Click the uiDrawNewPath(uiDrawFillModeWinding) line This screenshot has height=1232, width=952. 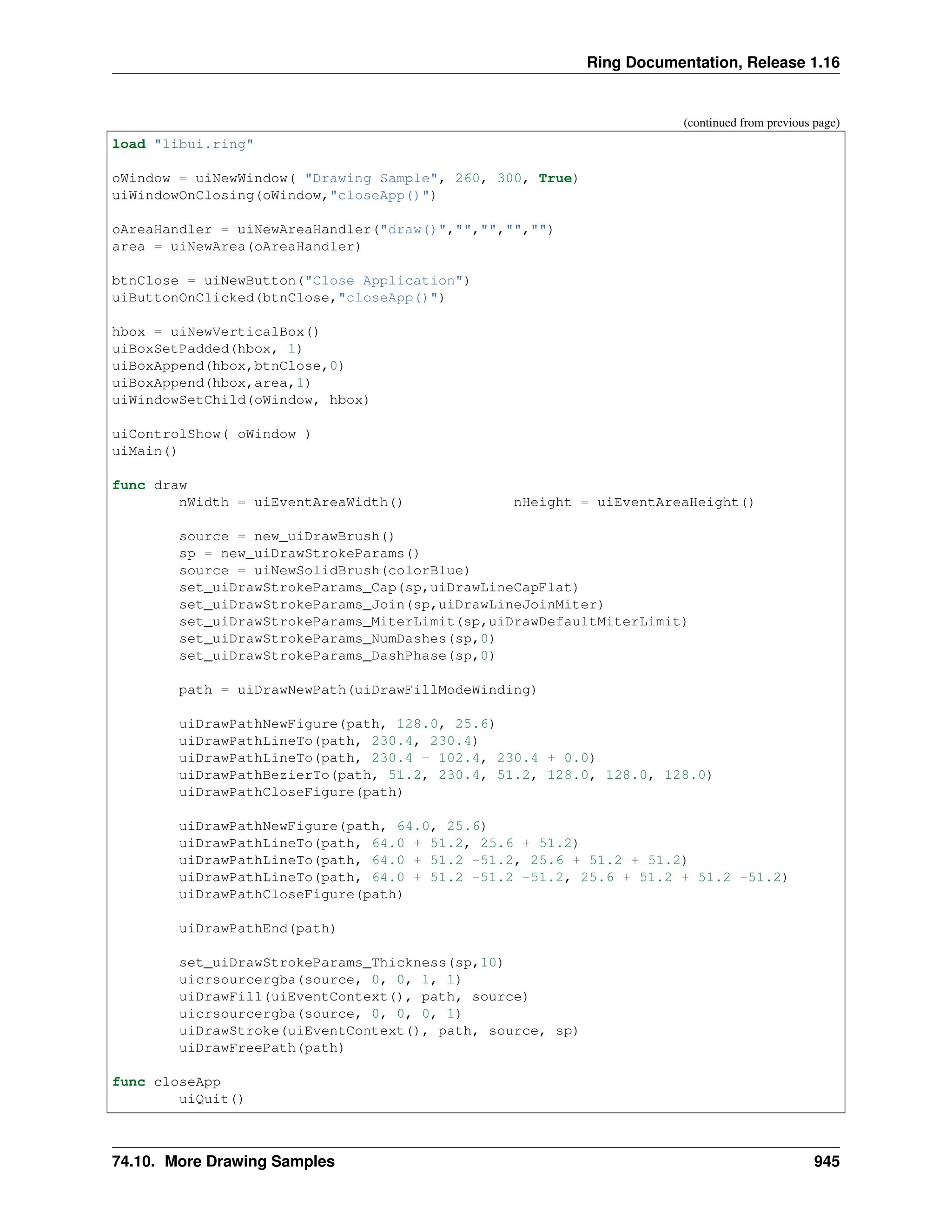click(x=357, y=690)
